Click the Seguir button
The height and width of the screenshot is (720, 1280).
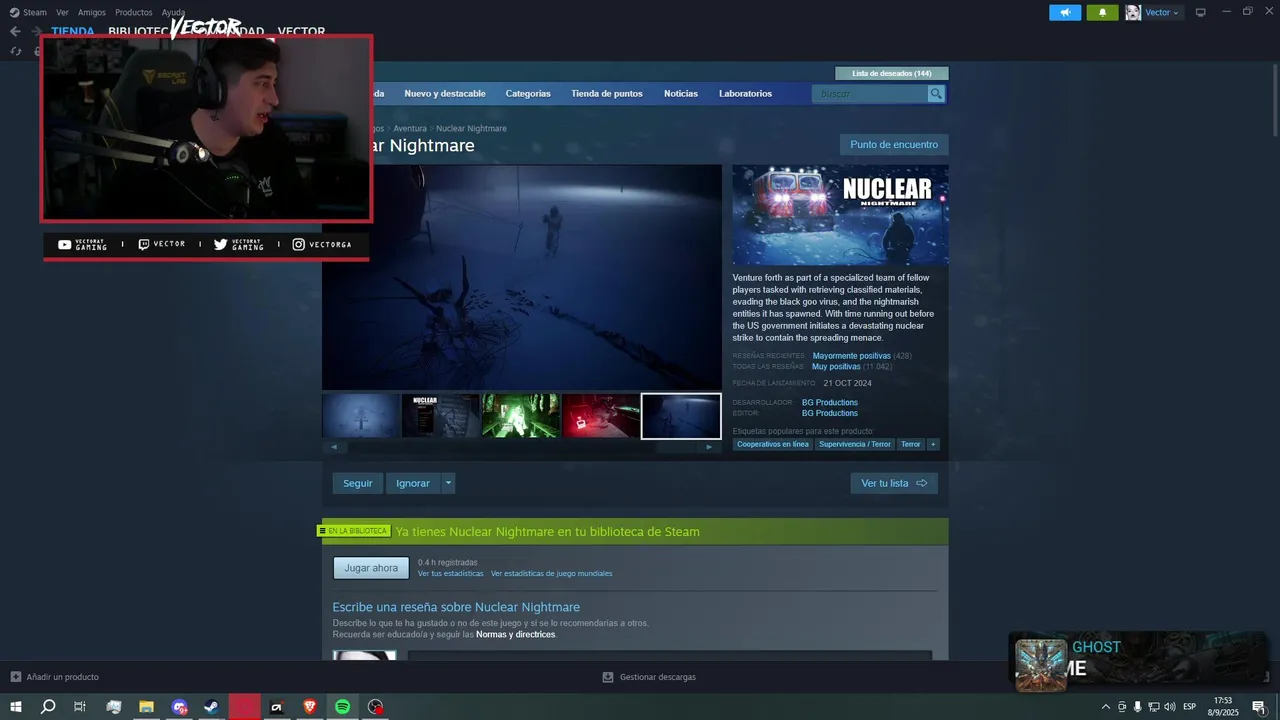358,483
